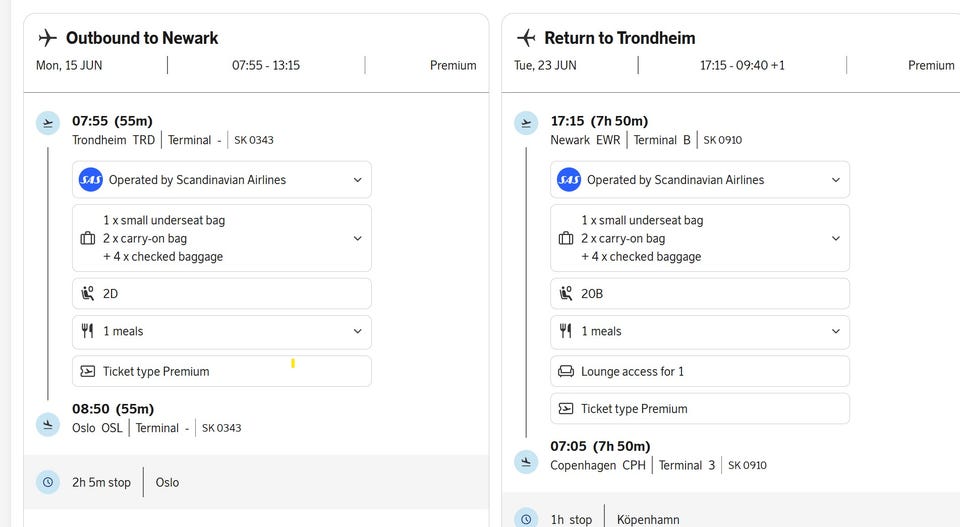The image size is (960, 527).
Task: Click the ticket icon in return Ticket type Premium
Action: (566, 408)
